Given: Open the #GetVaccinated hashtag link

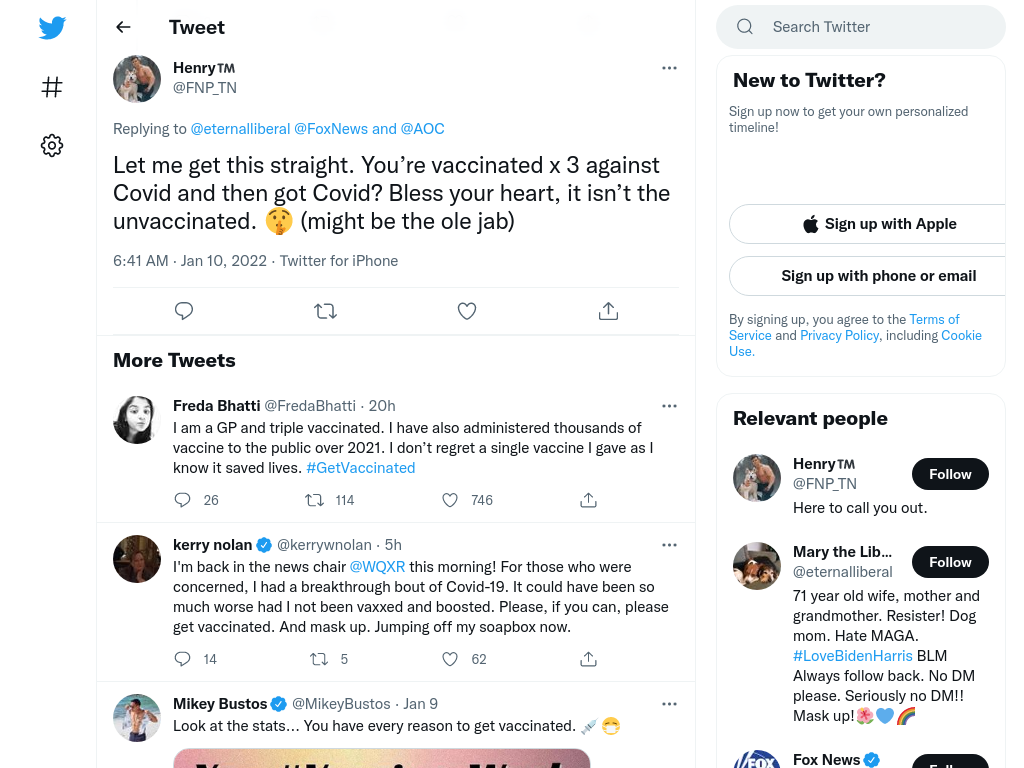Looking at the screenshot, I should [x=360, y=468].
